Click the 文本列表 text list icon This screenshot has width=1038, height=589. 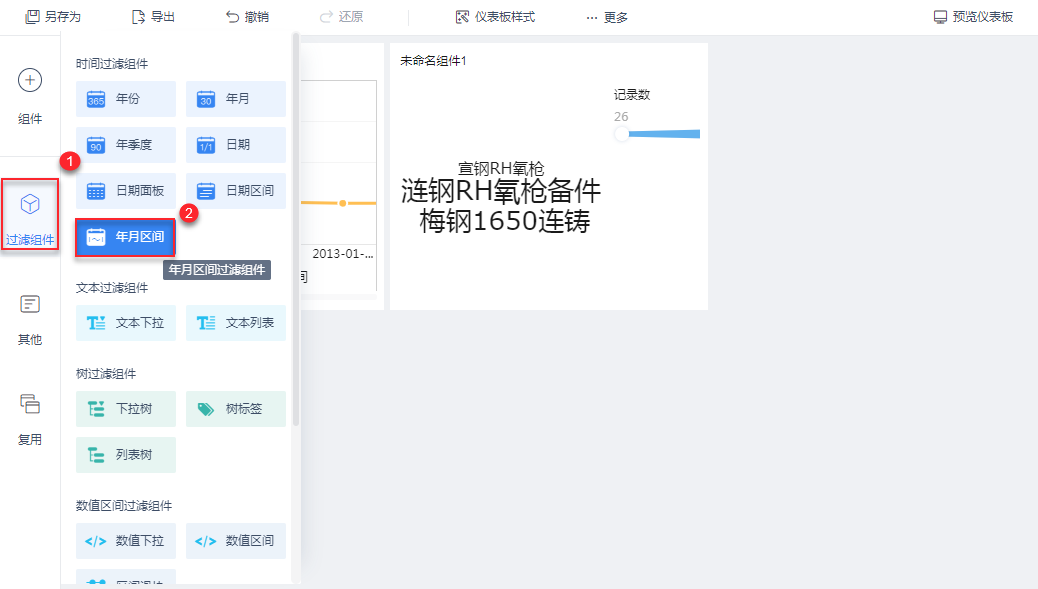click(206, 323)
